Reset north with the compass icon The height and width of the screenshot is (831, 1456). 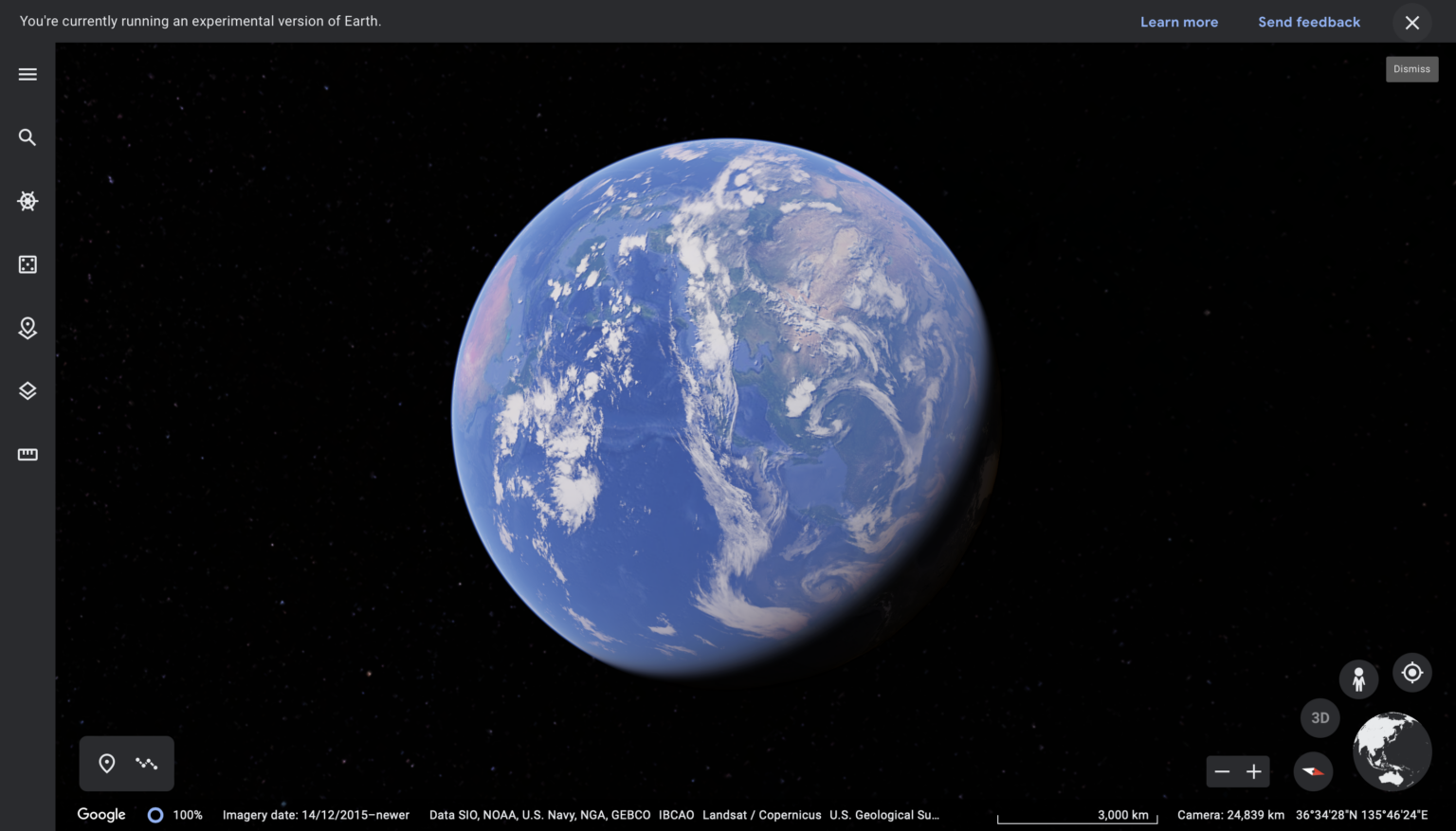point(1313,771)
